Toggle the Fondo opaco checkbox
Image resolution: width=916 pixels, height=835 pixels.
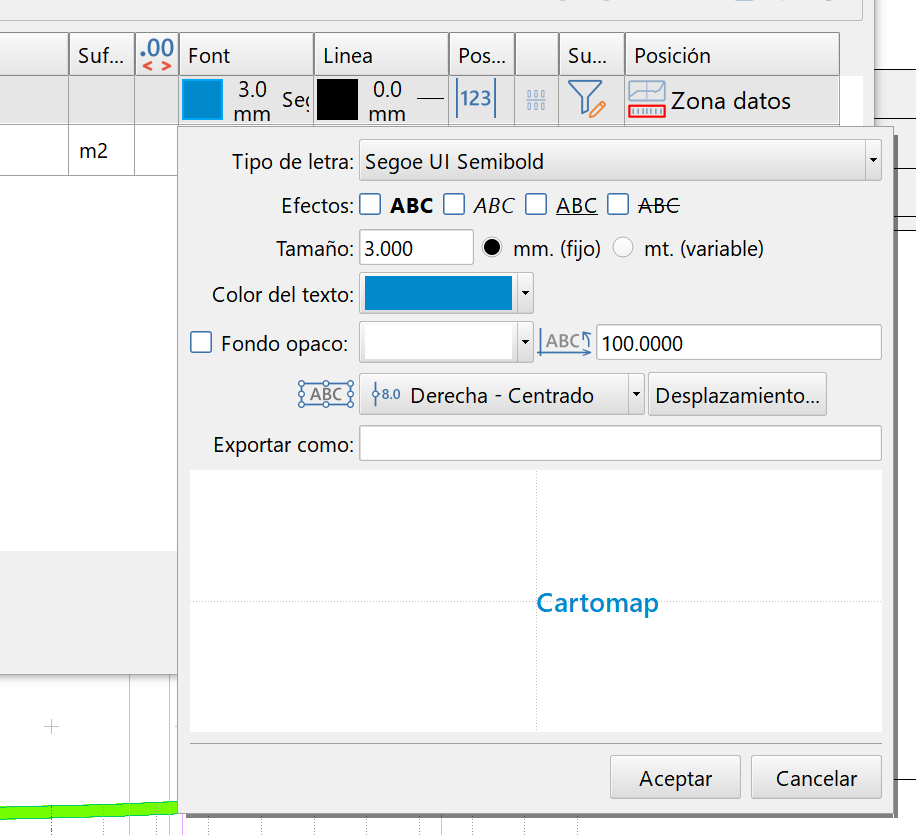point(200,341)
